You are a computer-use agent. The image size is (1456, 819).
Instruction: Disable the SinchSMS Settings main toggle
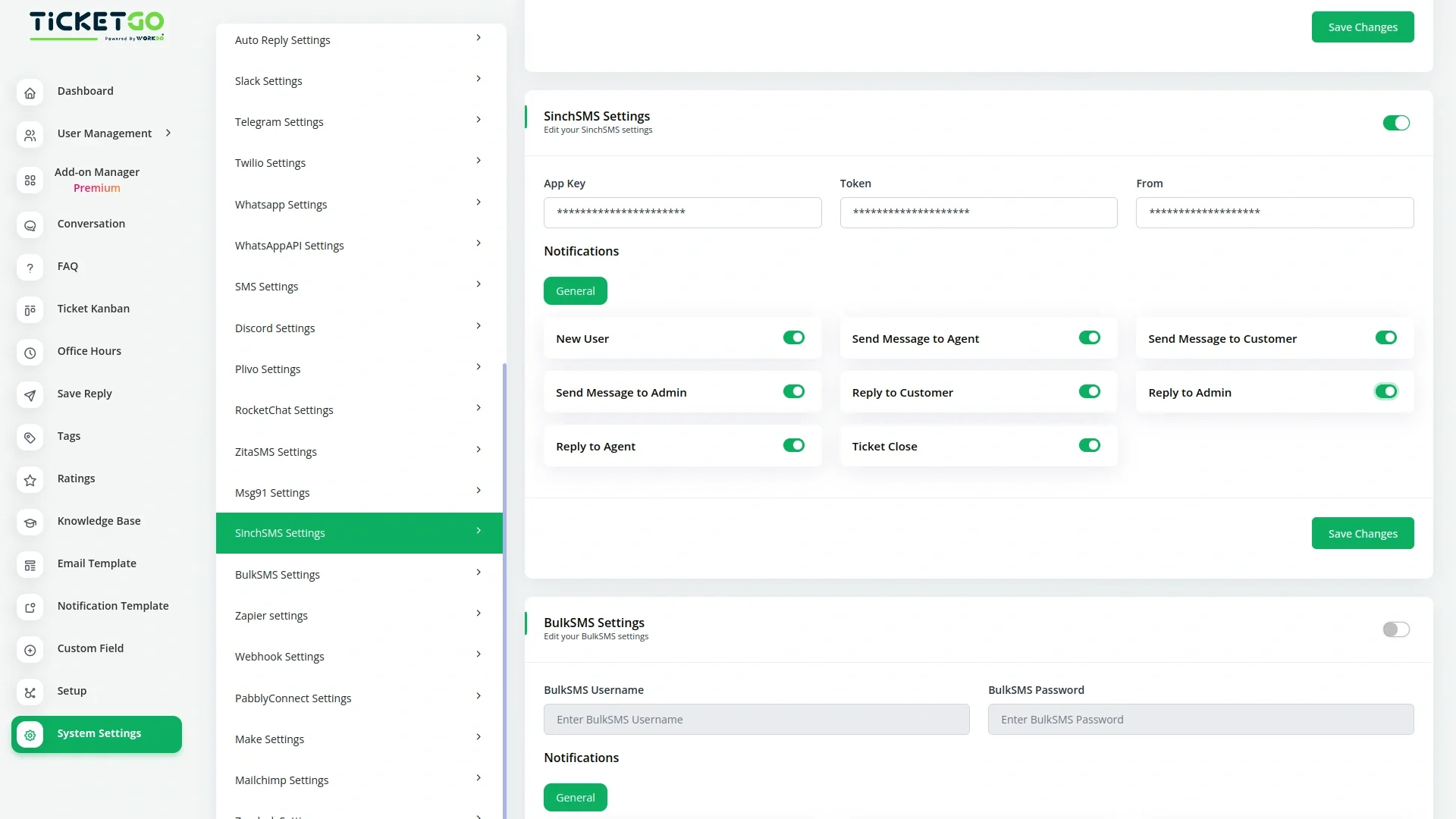click(x=1395, y=123)
